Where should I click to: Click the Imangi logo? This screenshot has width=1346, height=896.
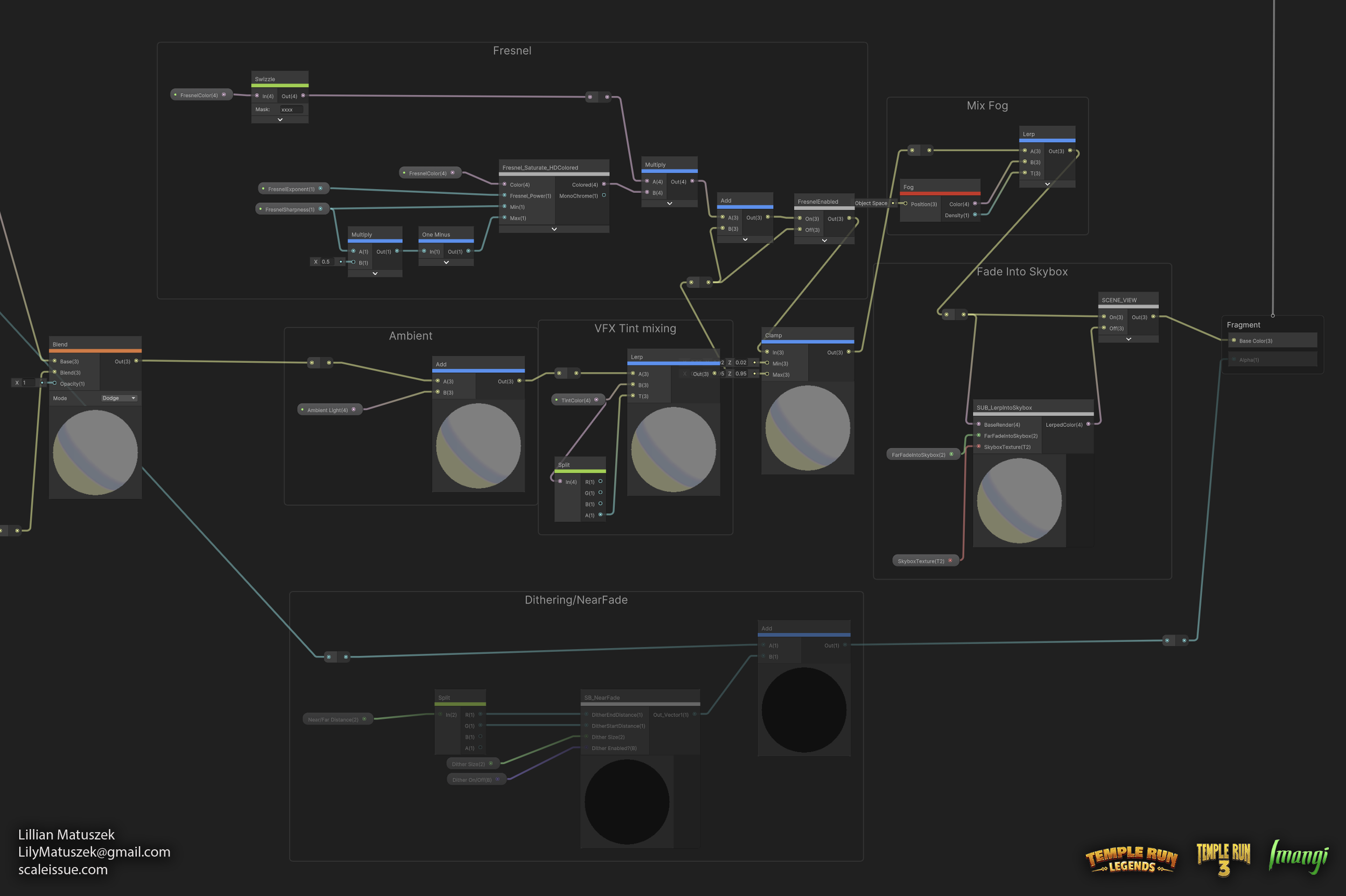coord(1299,857)
